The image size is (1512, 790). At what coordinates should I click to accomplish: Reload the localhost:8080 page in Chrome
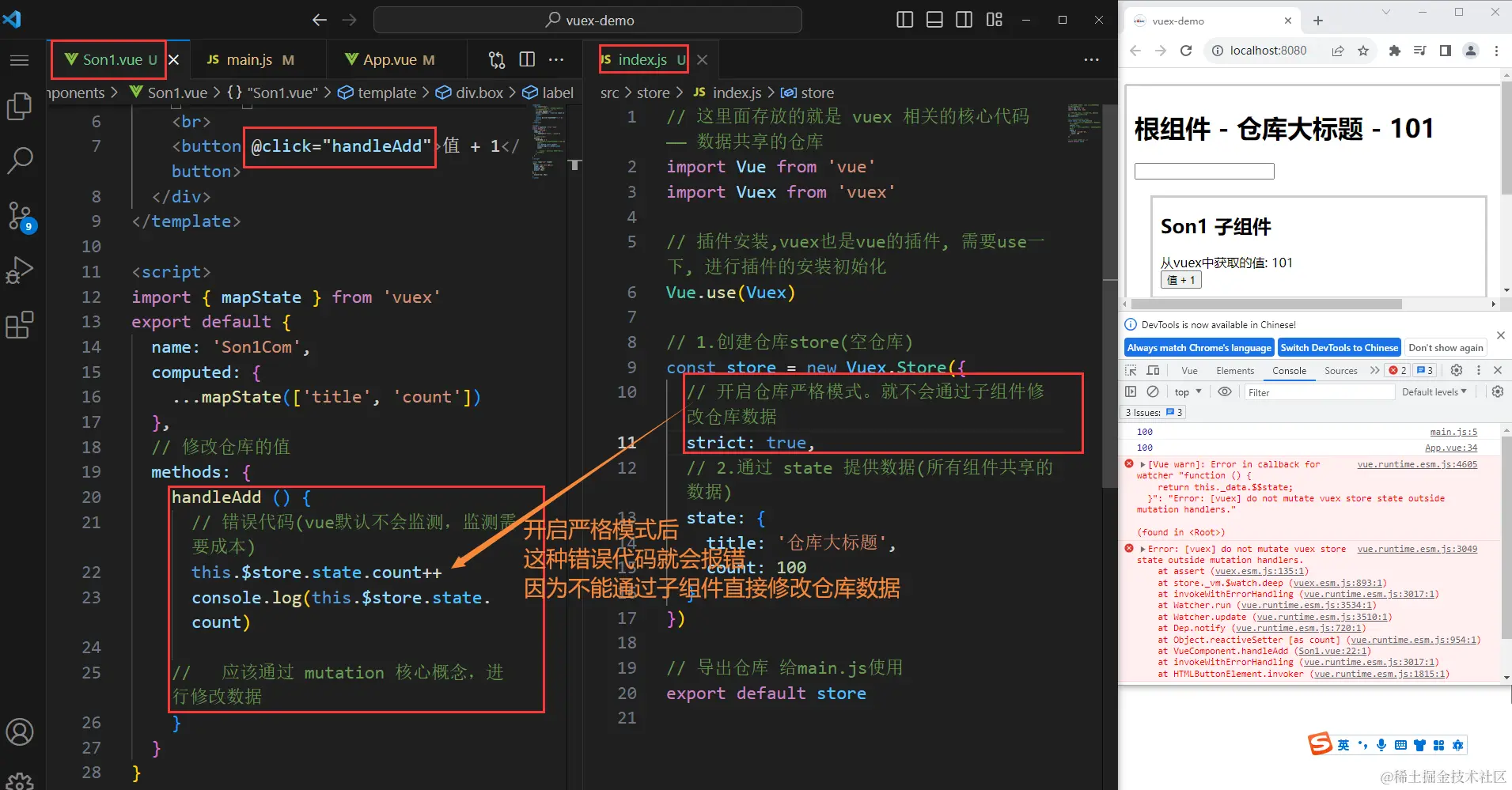(x=1185, y=51)
